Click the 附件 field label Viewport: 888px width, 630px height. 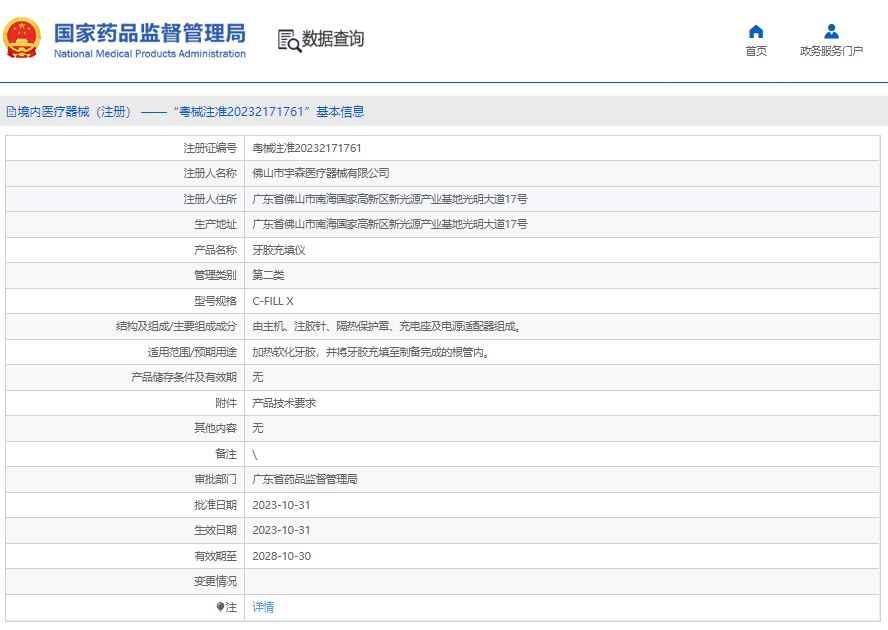coord(226,403)
